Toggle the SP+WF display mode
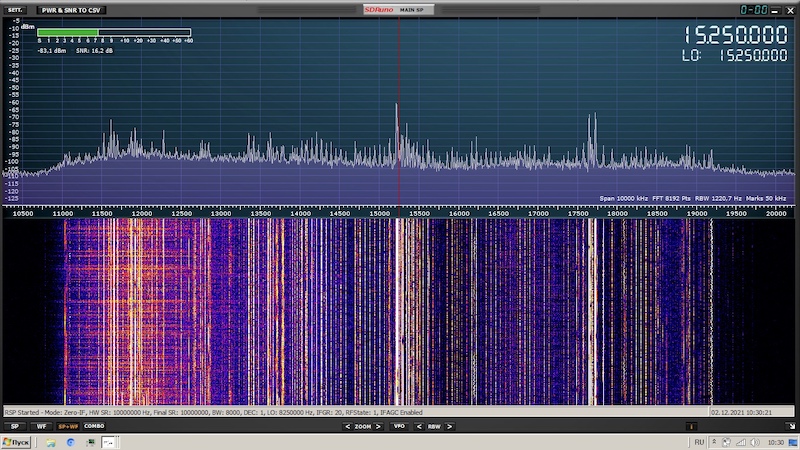Screen dimensions: 800x450 [68, 426]
